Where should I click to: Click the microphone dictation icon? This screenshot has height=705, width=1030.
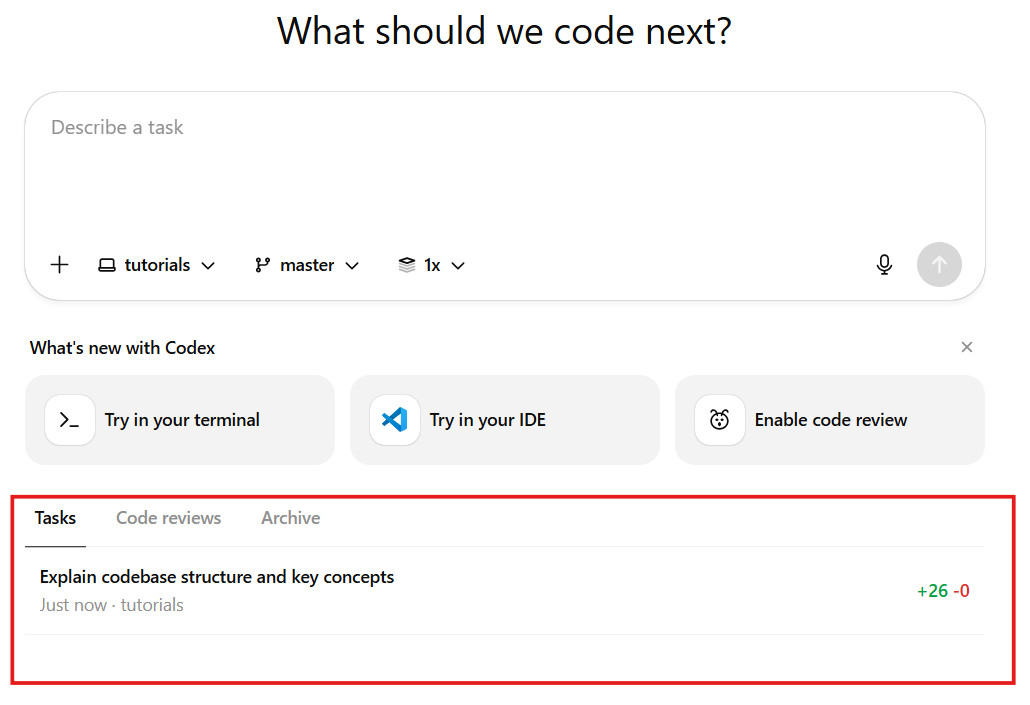pos(884,265)
